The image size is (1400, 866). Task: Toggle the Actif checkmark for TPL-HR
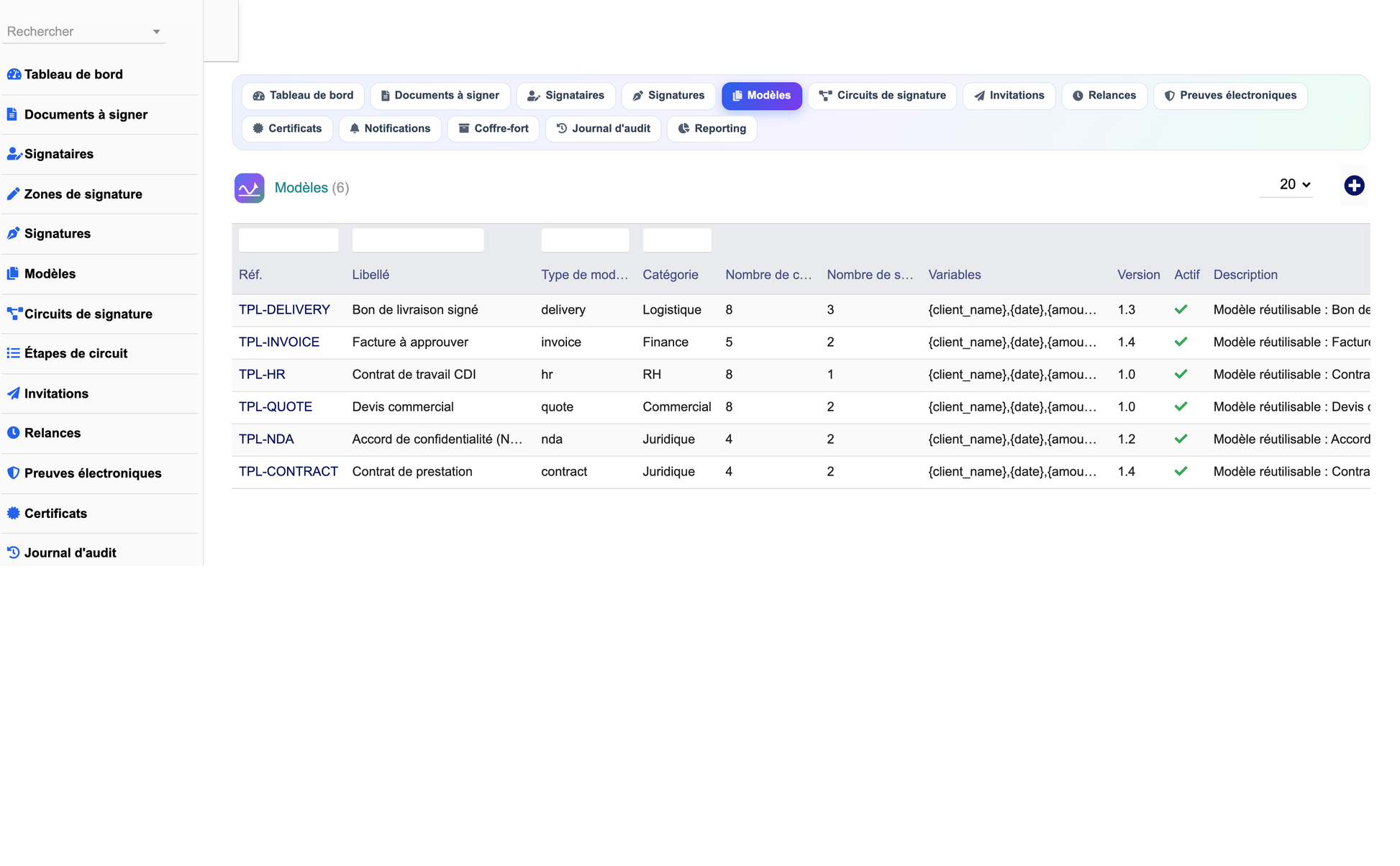click(x=1181, y=374)
